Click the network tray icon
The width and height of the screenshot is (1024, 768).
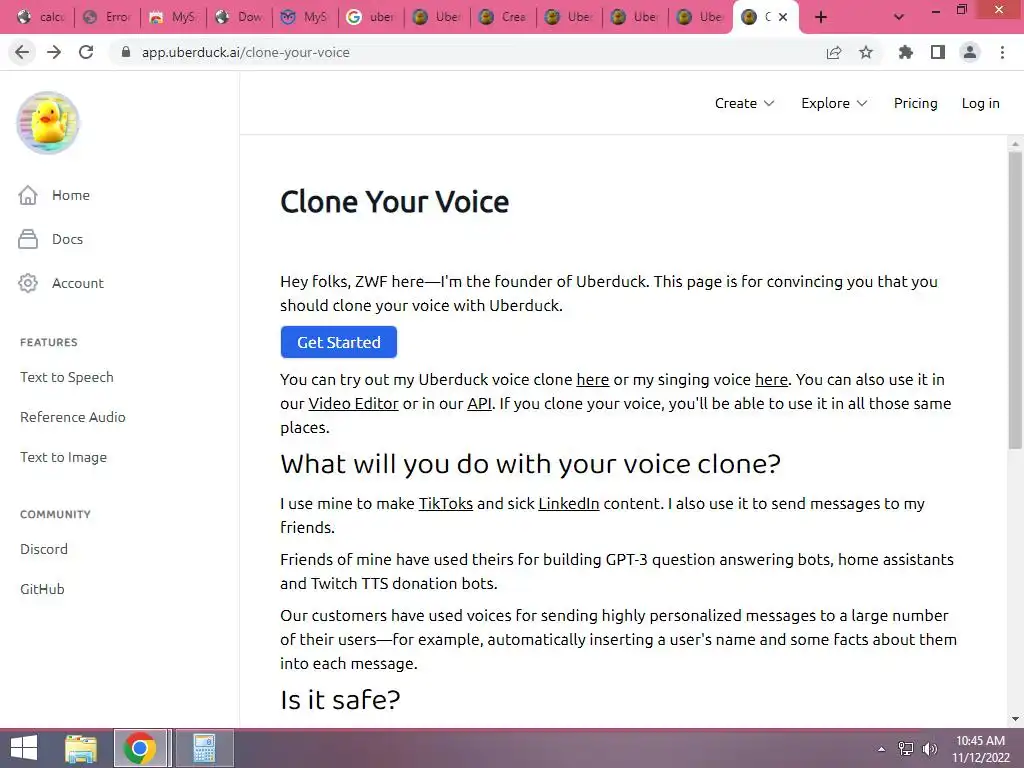pyautogui.click(x=906, y=749)
